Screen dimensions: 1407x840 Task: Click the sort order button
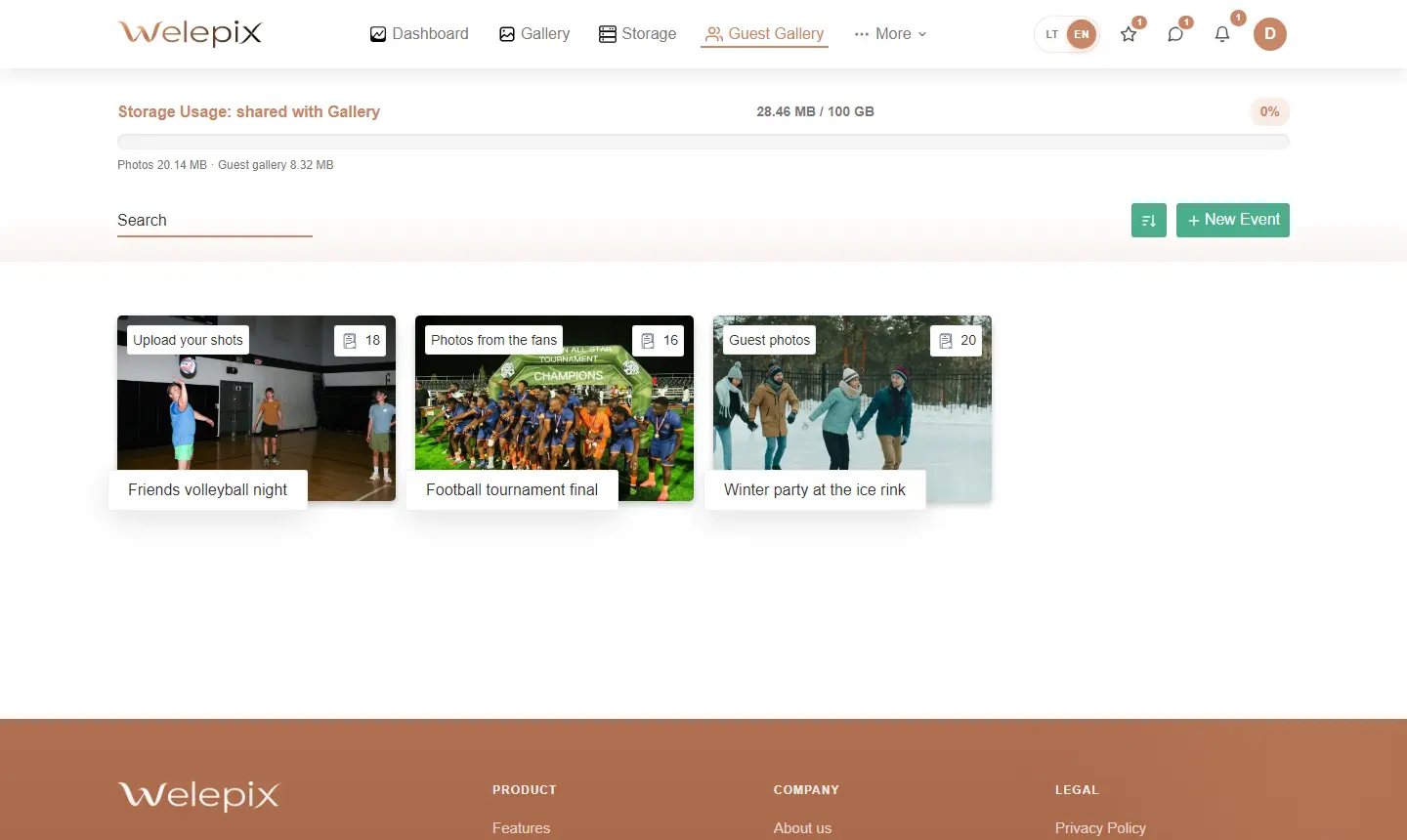coord(1149,221)
